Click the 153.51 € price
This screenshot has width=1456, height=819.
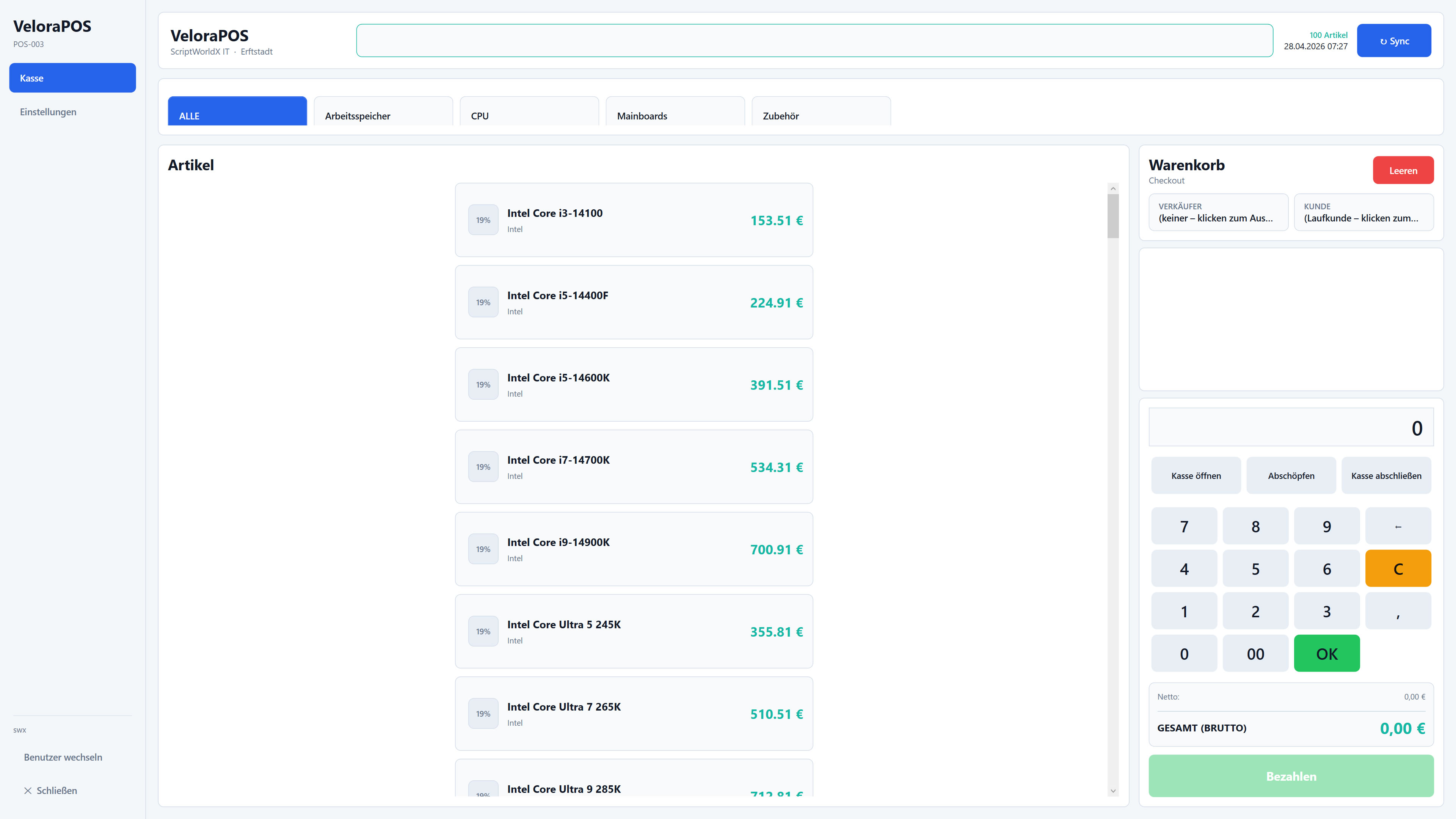tap(777, 220)
